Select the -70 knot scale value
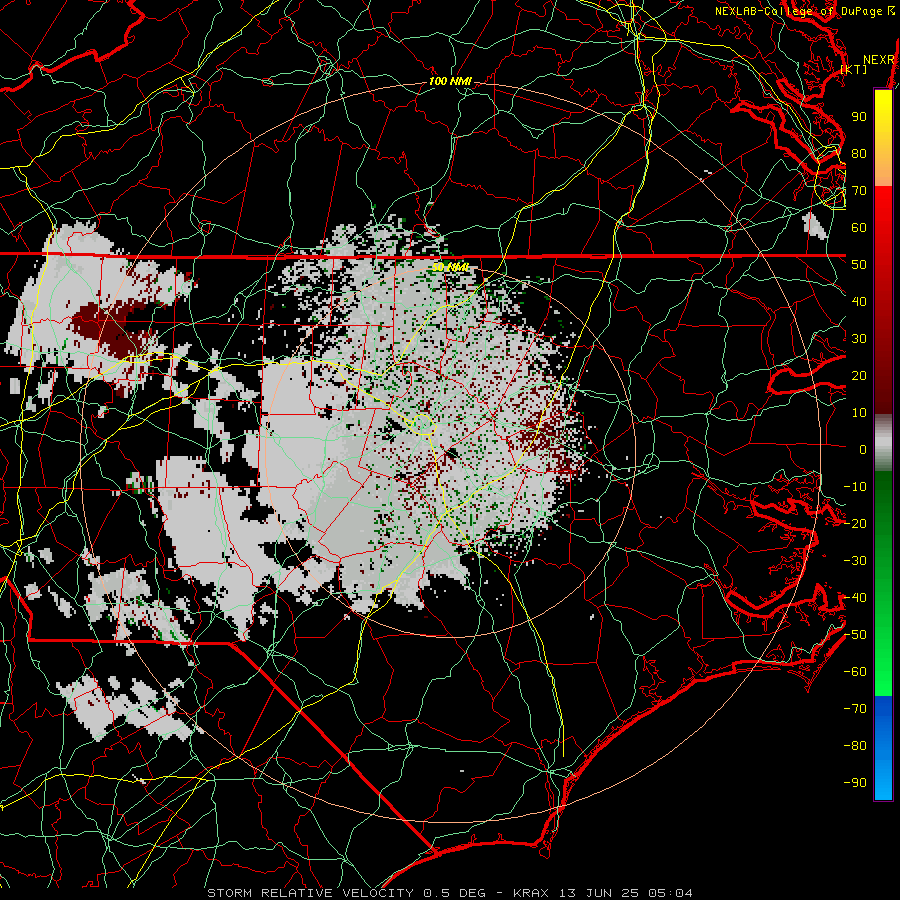 coord(855,709)
